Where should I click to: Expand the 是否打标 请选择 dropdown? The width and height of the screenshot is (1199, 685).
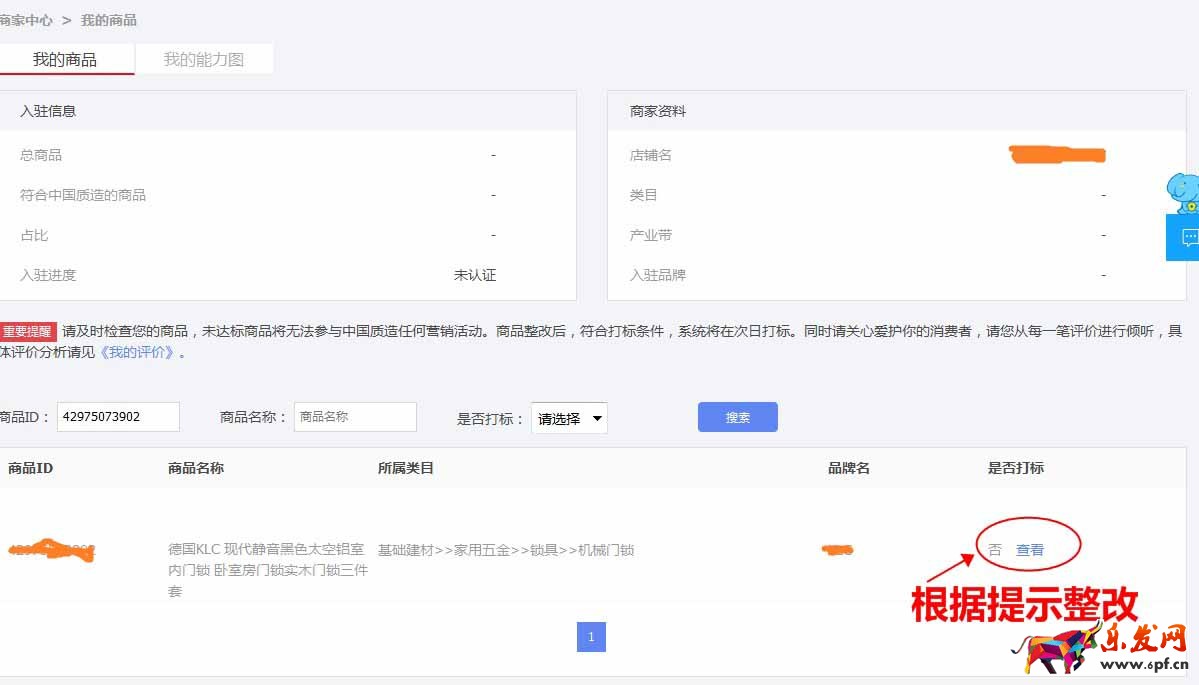point(569,418)
